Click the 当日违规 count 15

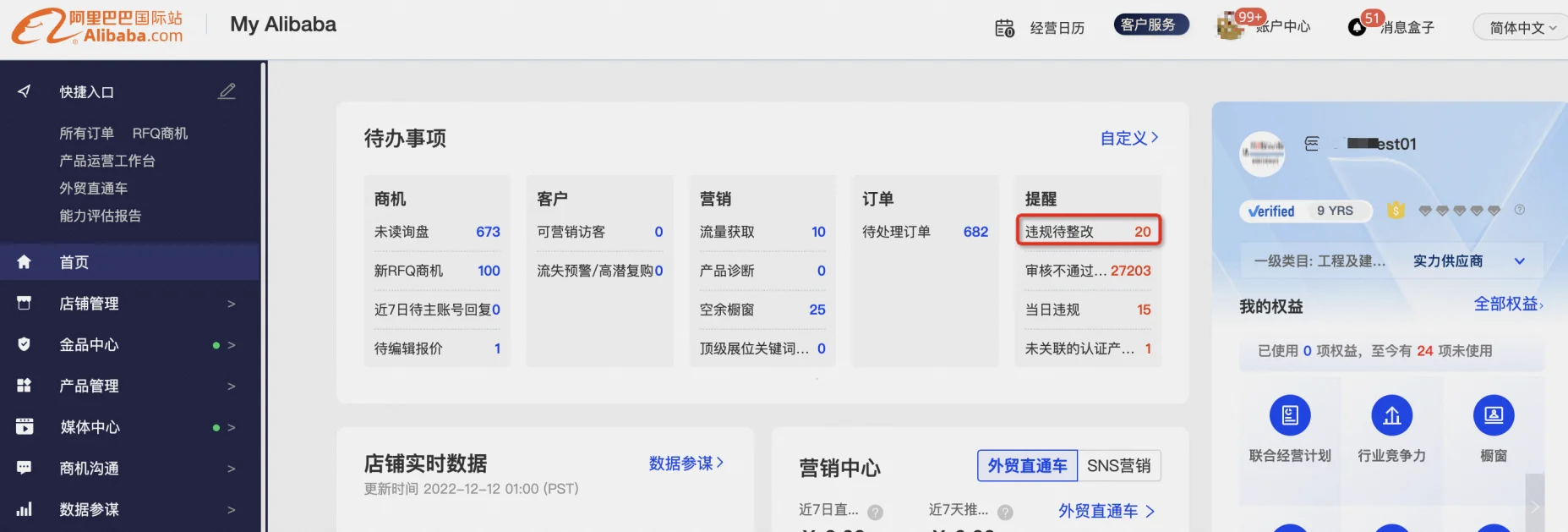1144,310
